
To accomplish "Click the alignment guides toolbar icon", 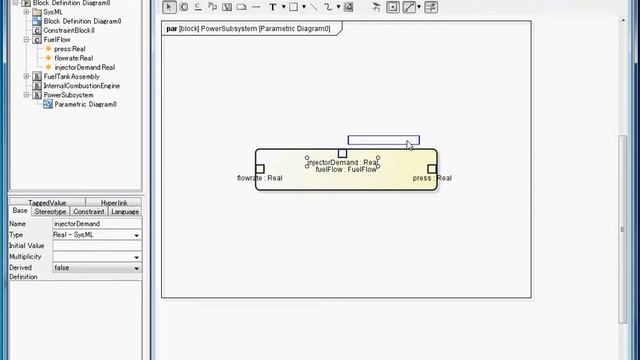I will click(x=376, y=7).
